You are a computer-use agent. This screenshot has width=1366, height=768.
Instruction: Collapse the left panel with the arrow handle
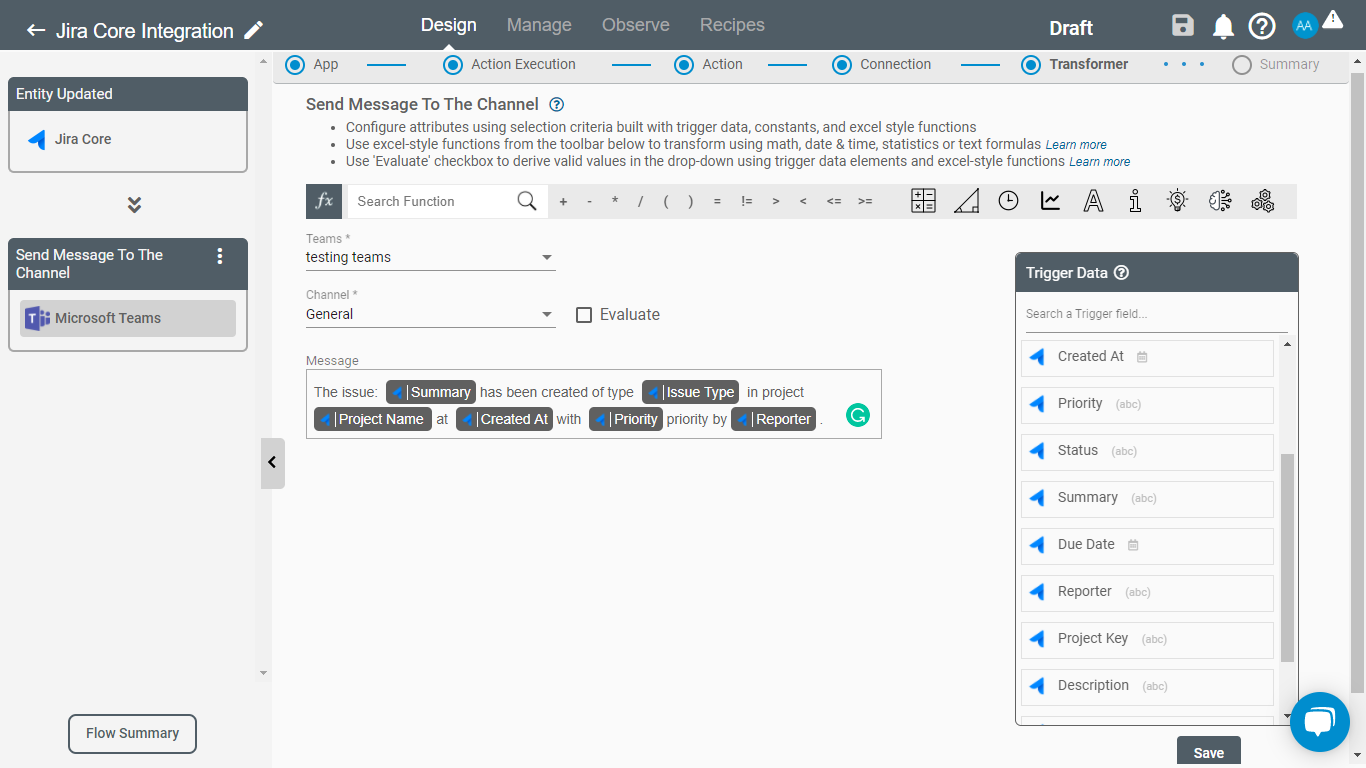point(272,463)
